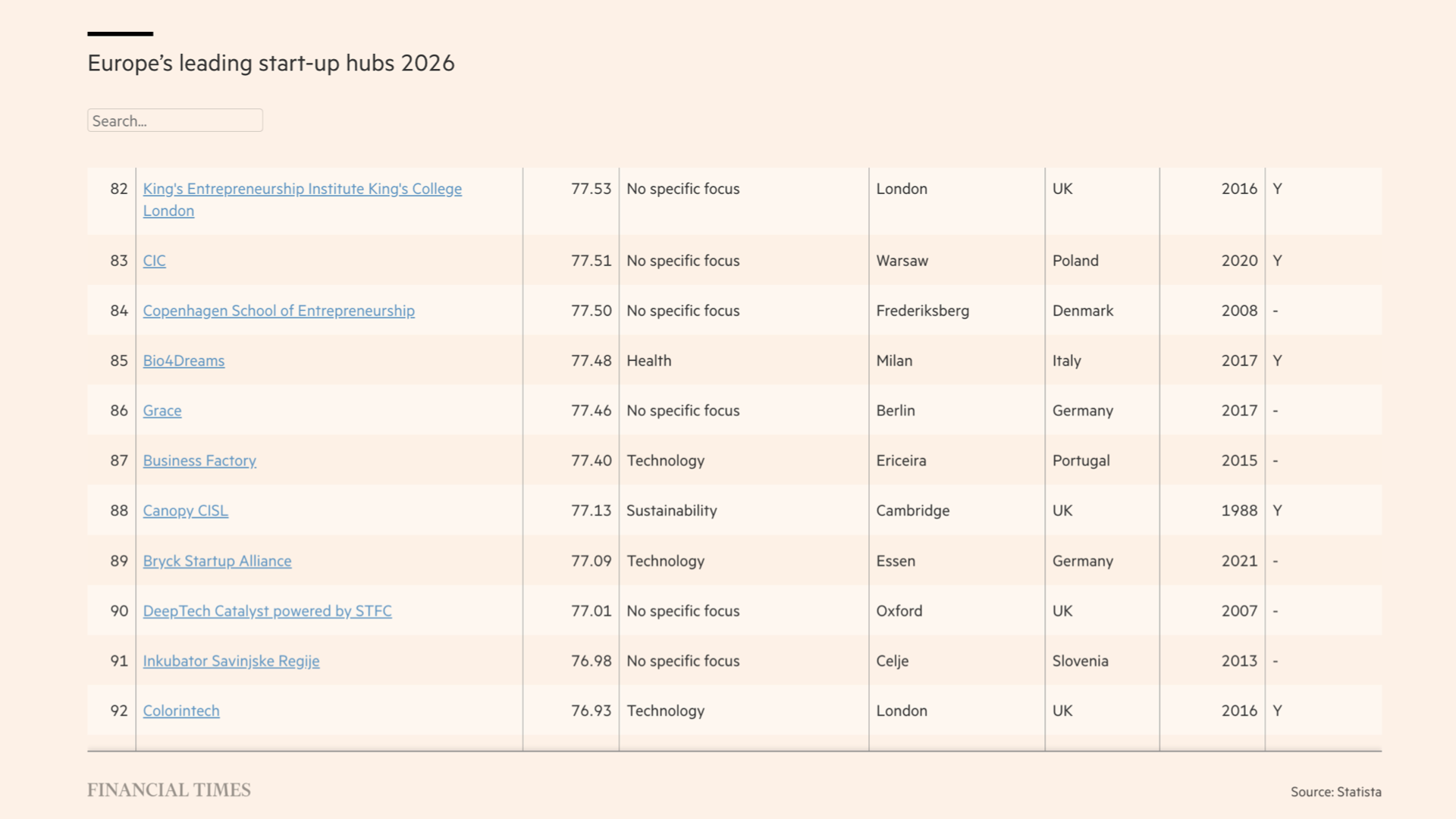This screenshot has width=1456, height=819.
Task: Open the Business Factory link
Action: click(x=199, y=461)
